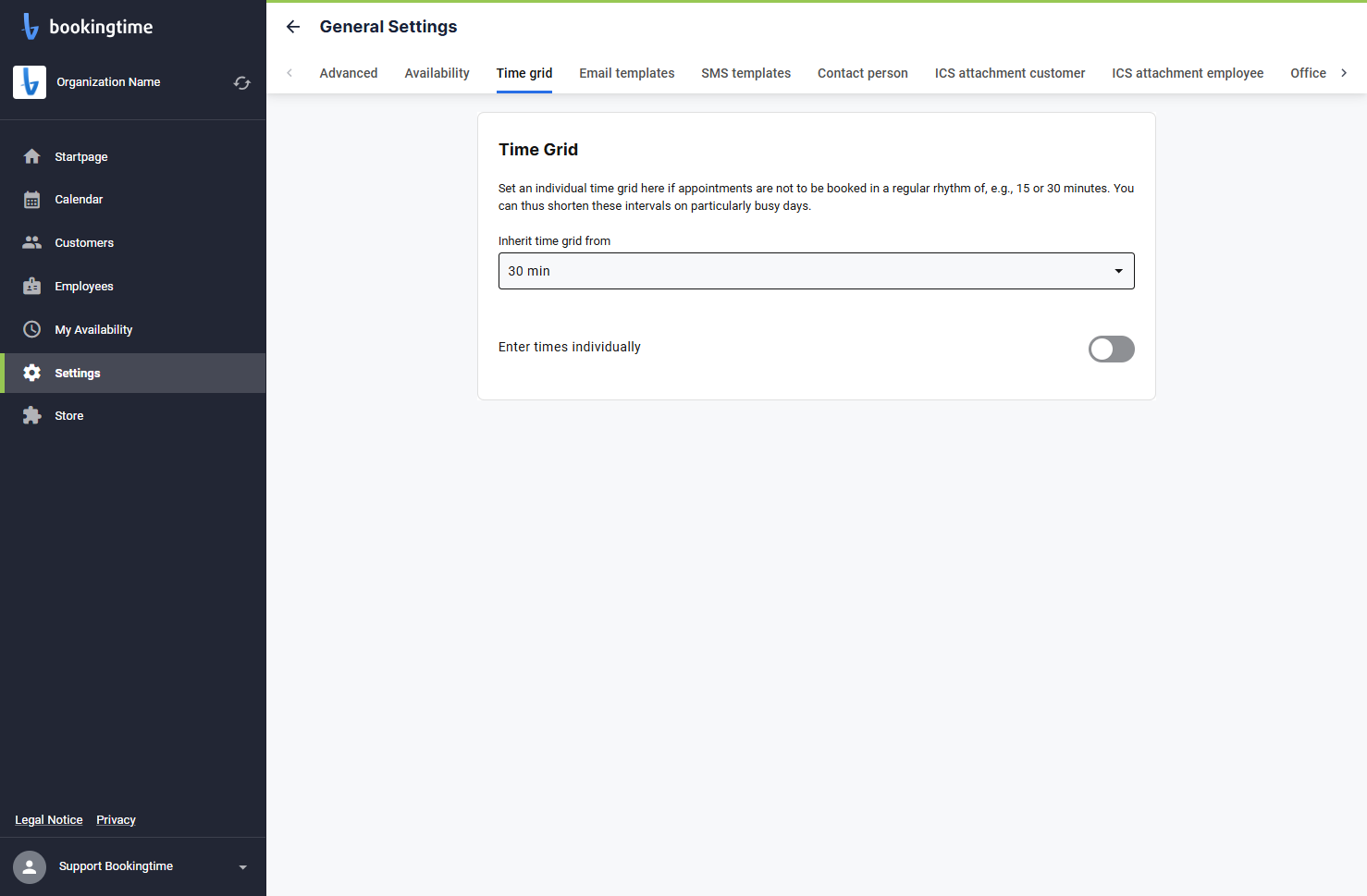Click the My Availability clock icon
Screen dimensions: 1367x896
coord(32,329)
